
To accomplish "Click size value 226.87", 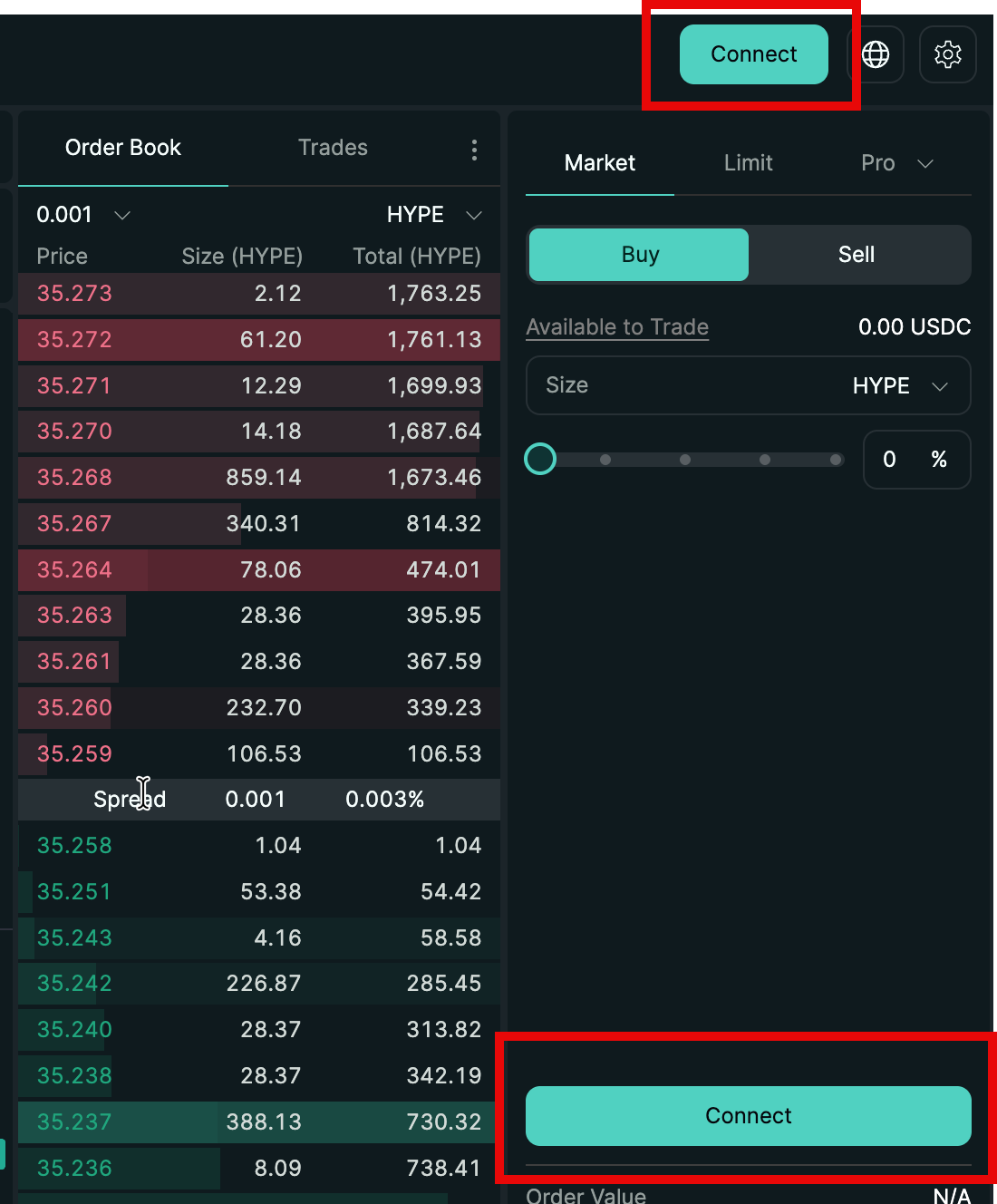I will click(264, 984).
